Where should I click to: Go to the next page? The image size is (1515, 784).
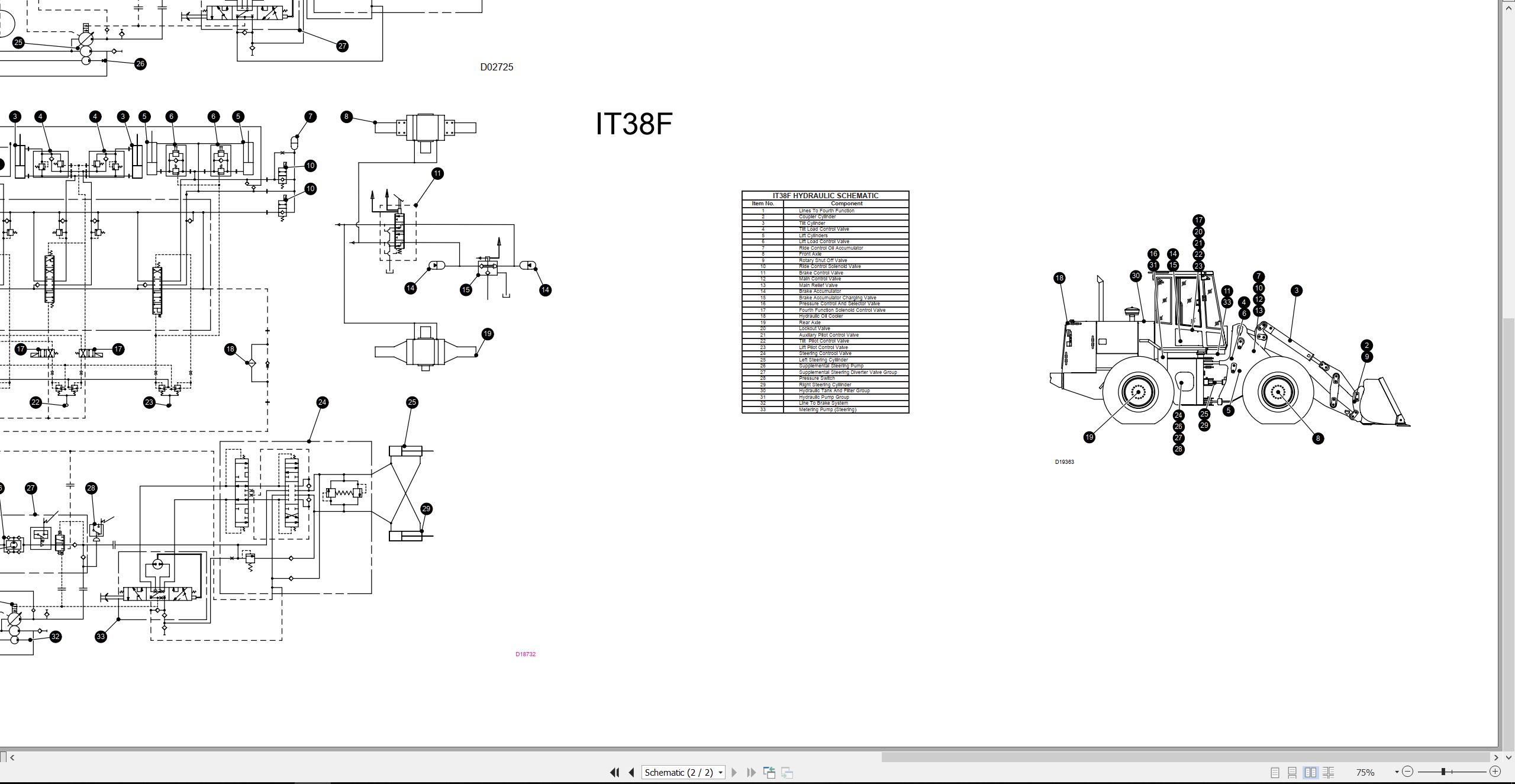click(x=734, y=772)
